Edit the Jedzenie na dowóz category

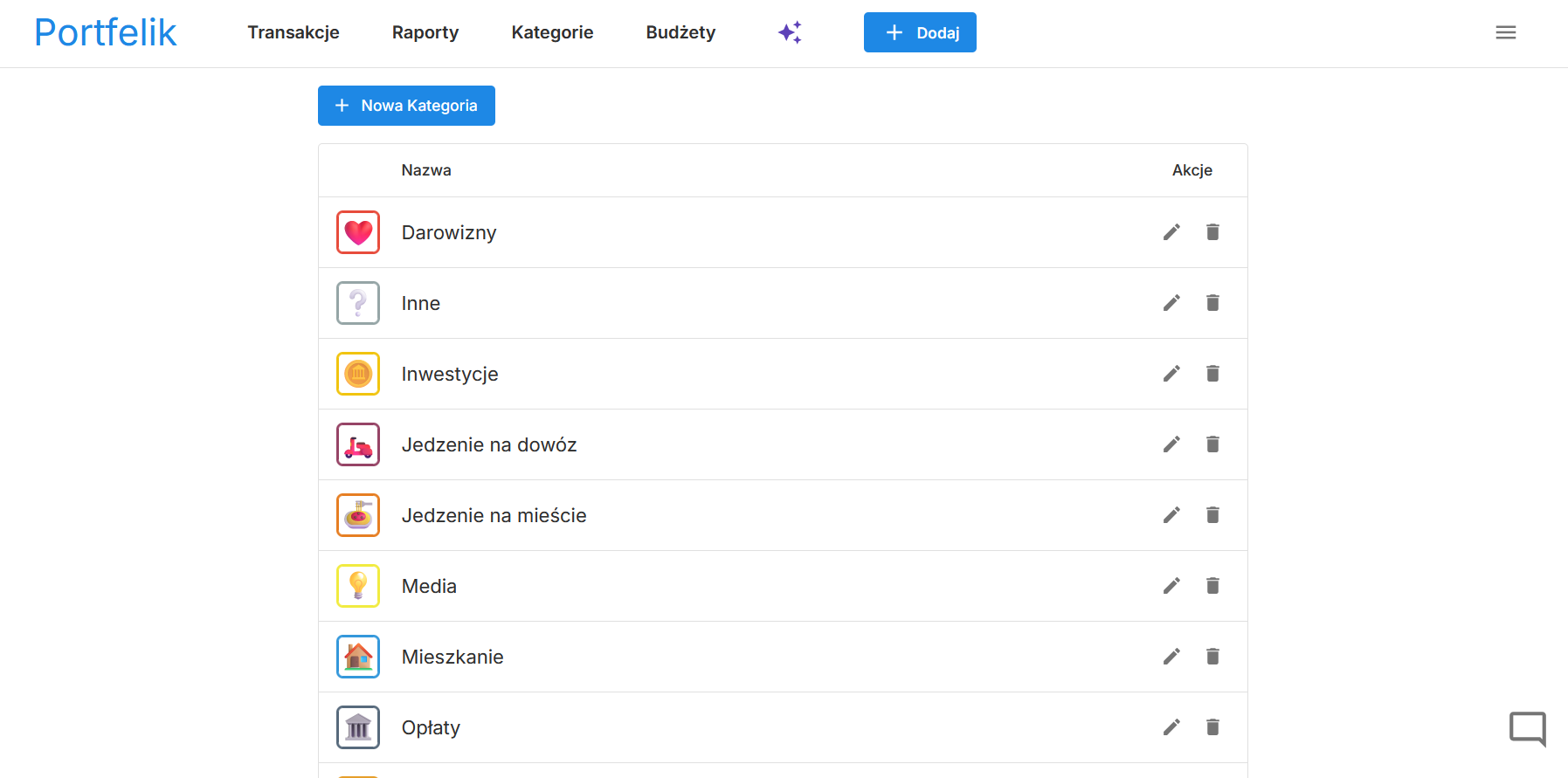pyautogui.click(x=1171, y=444)
